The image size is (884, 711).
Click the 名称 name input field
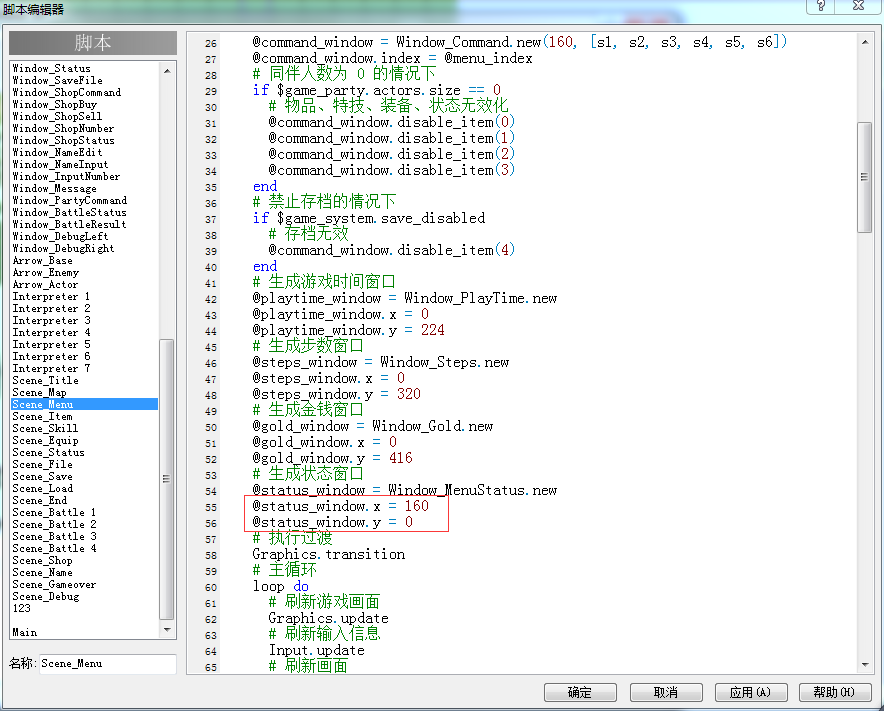pos(107,664)
